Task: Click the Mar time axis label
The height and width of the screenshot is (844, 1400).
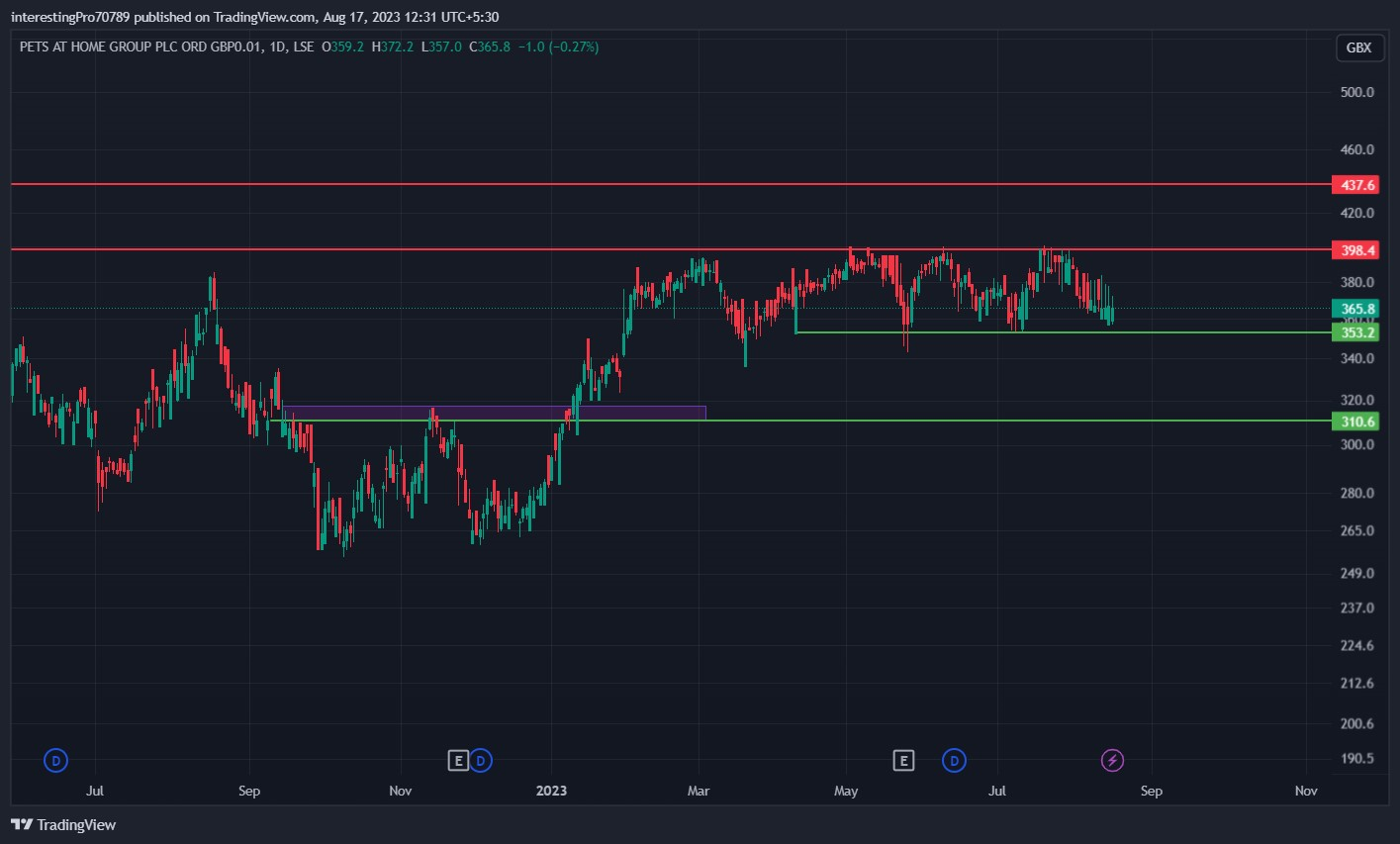Action: click(700, 791)
